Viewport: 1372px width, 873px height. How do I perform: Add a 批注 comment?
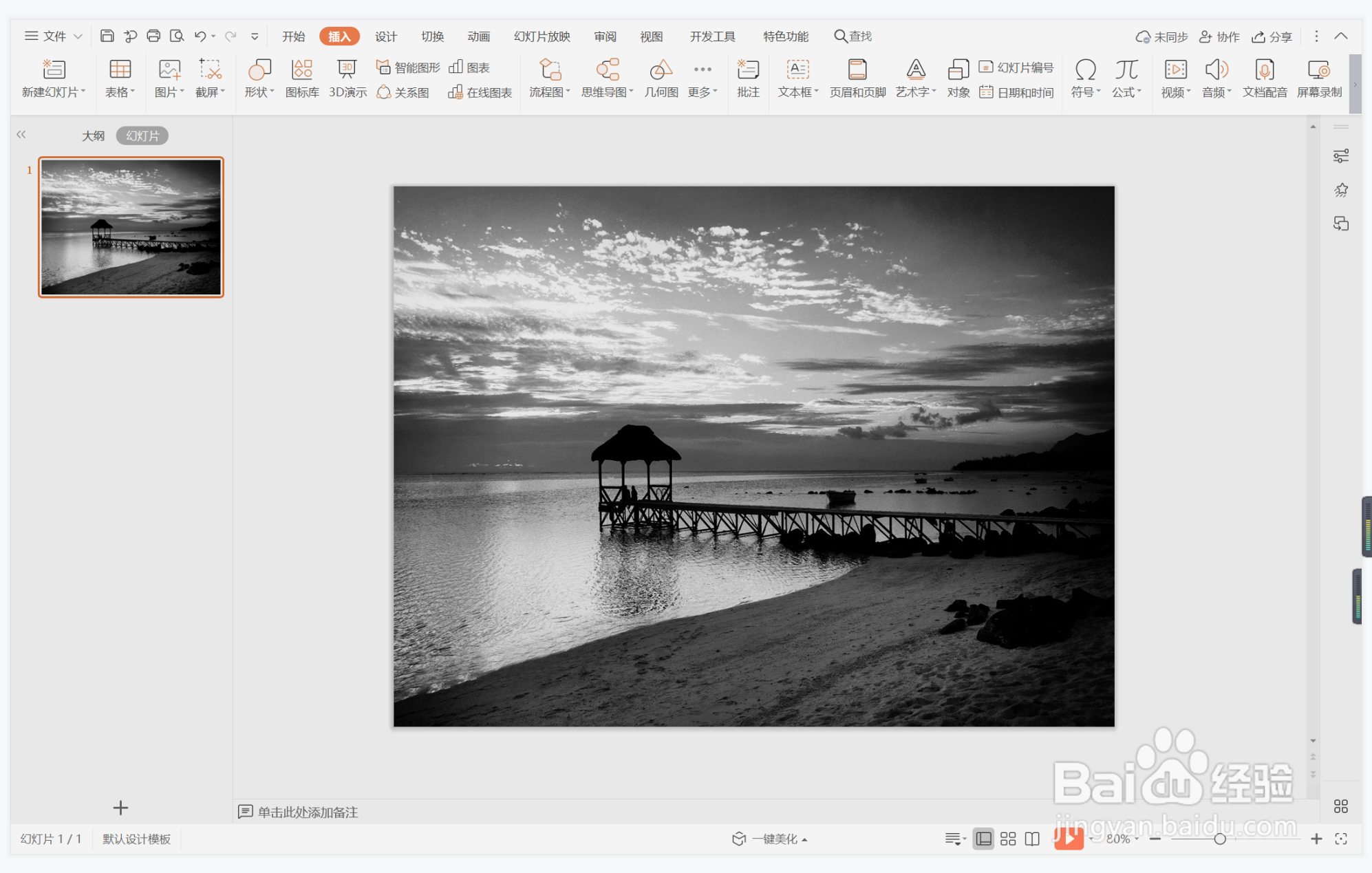pos(748,78)
